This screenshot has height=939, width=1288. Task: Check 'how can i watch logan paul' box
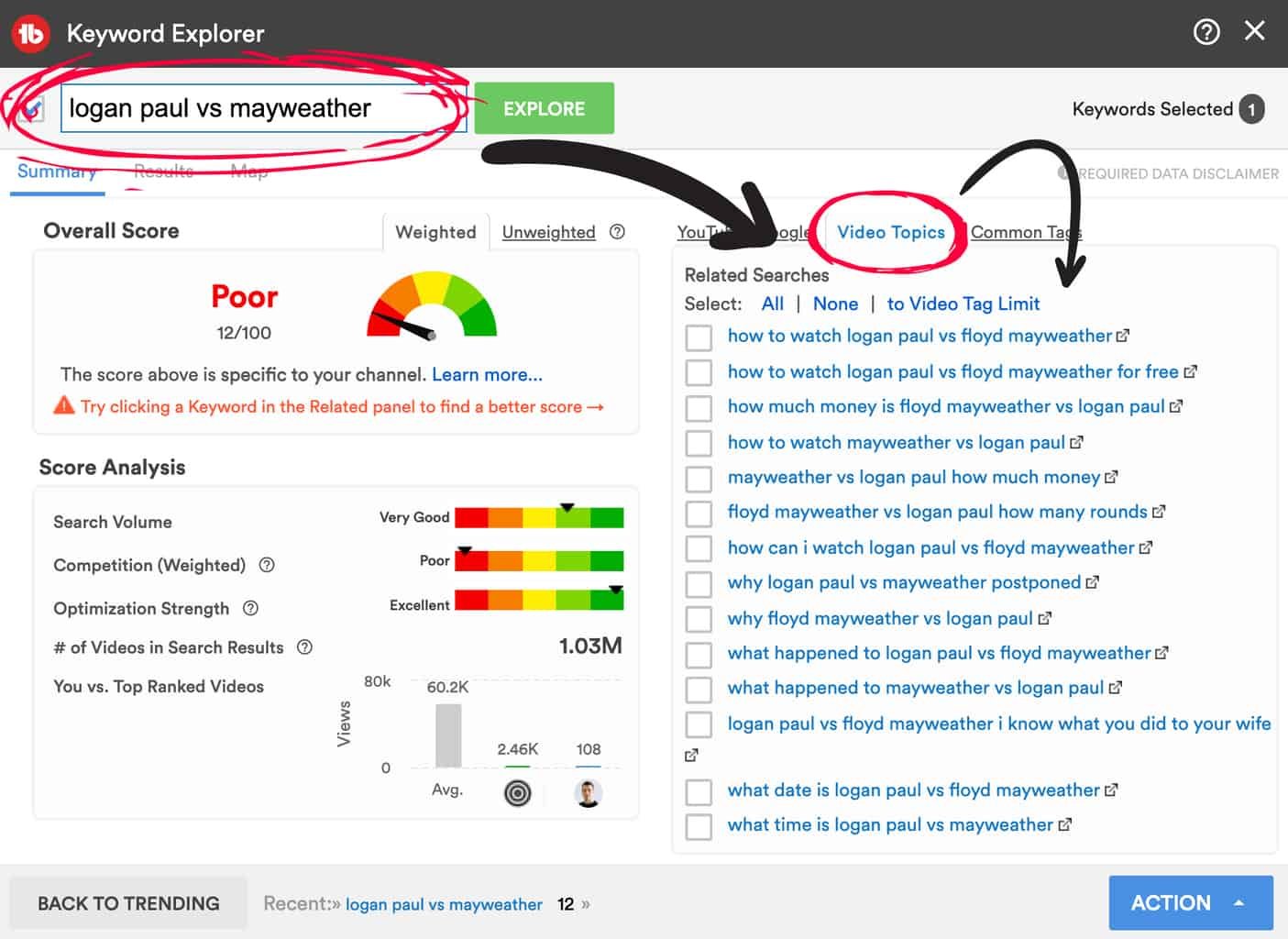pos(699,548)
